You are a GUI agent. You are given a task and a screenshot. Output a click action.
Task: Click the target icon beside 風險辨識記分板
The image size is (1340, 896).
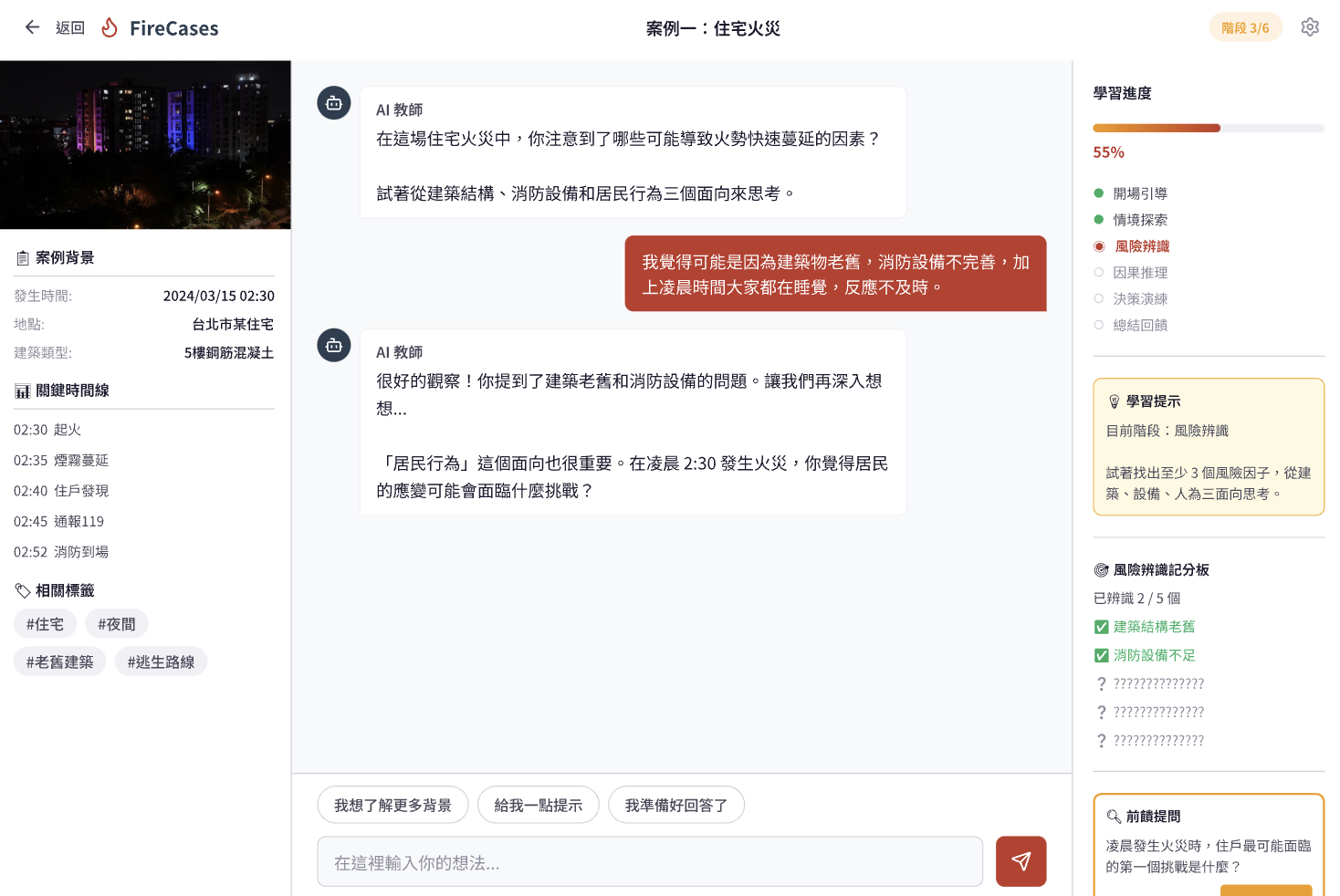(1101, 570)
